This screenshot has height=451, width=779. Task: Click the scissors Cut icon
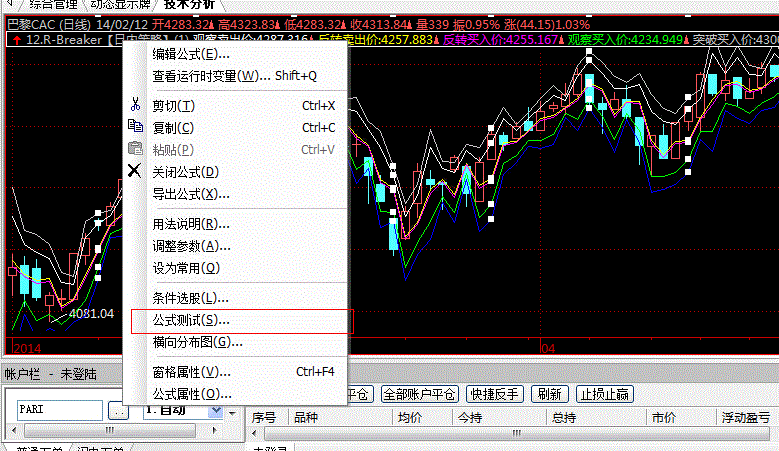click(x=135, y=104)
